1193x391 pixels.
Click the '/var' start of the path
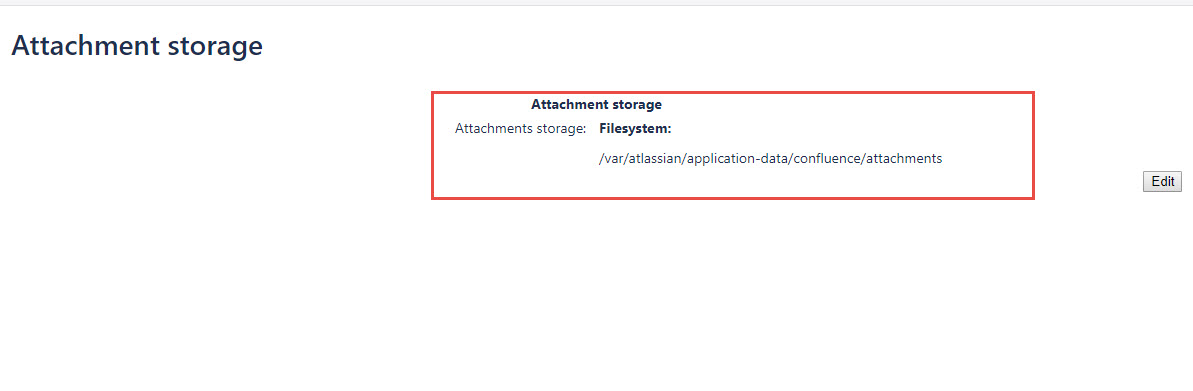[x=611, y=159]
